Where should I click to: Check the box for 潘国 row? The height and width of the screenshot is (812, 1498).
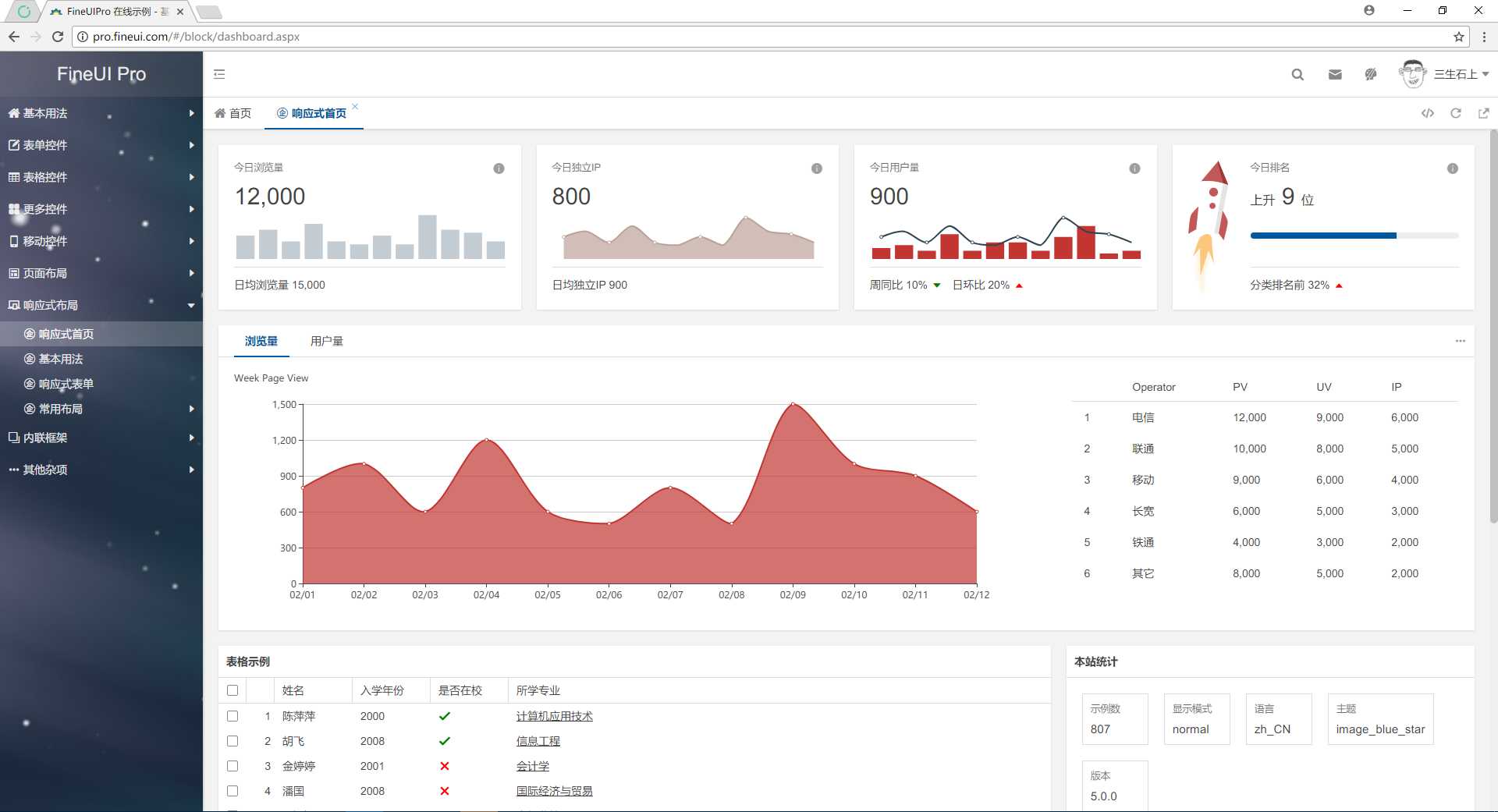[x=233, y=791]
